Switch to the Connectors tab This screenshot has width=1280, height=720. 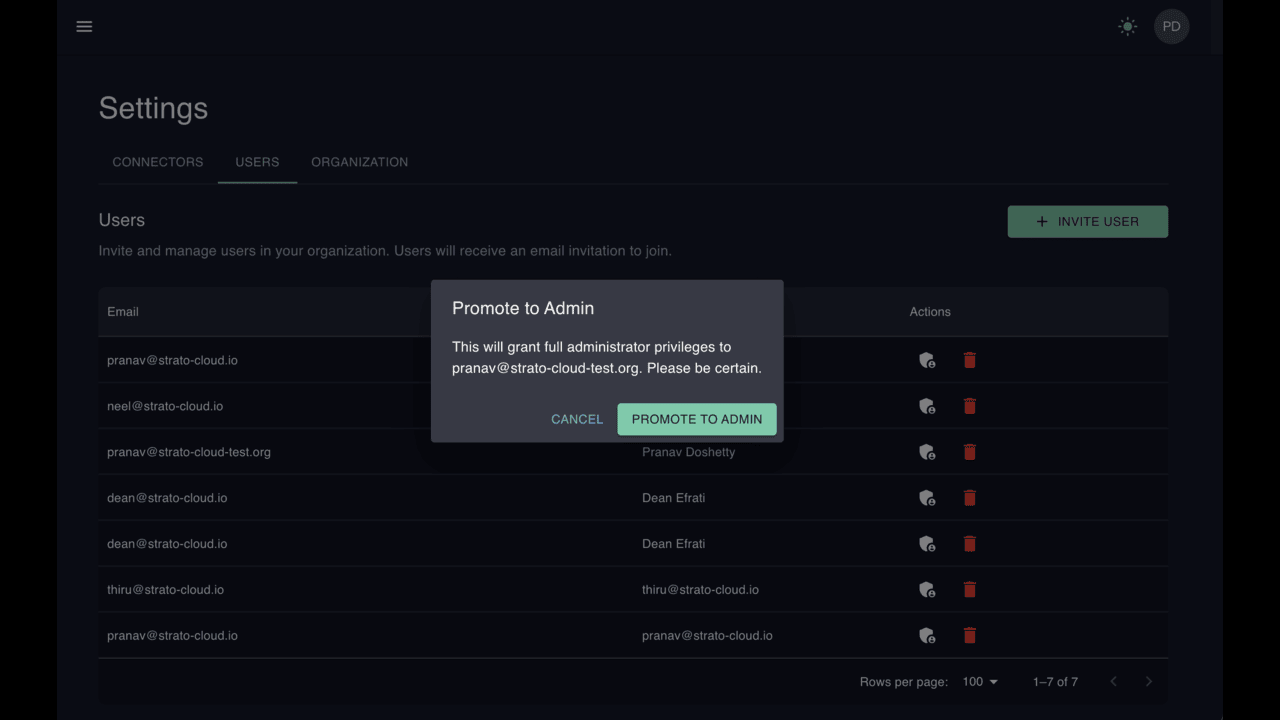tap(158, 162)
